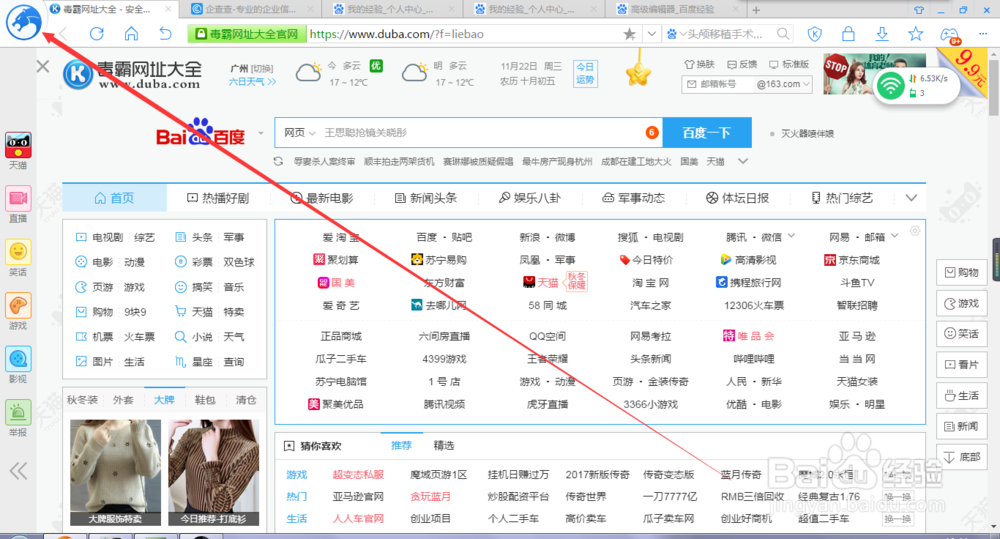Open the address bar history dropdown arrow
This screenshot has height=539, width=1000.
(651, 34)
